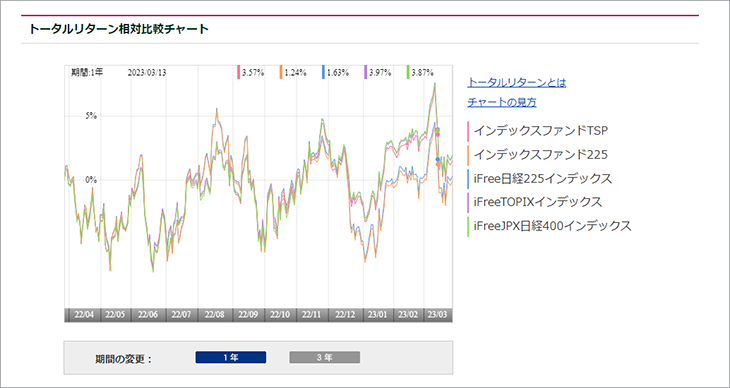Click legend entry iFreeTOPIXインデックス
This screenshot has height=388, width=730.
click(538, 202)
